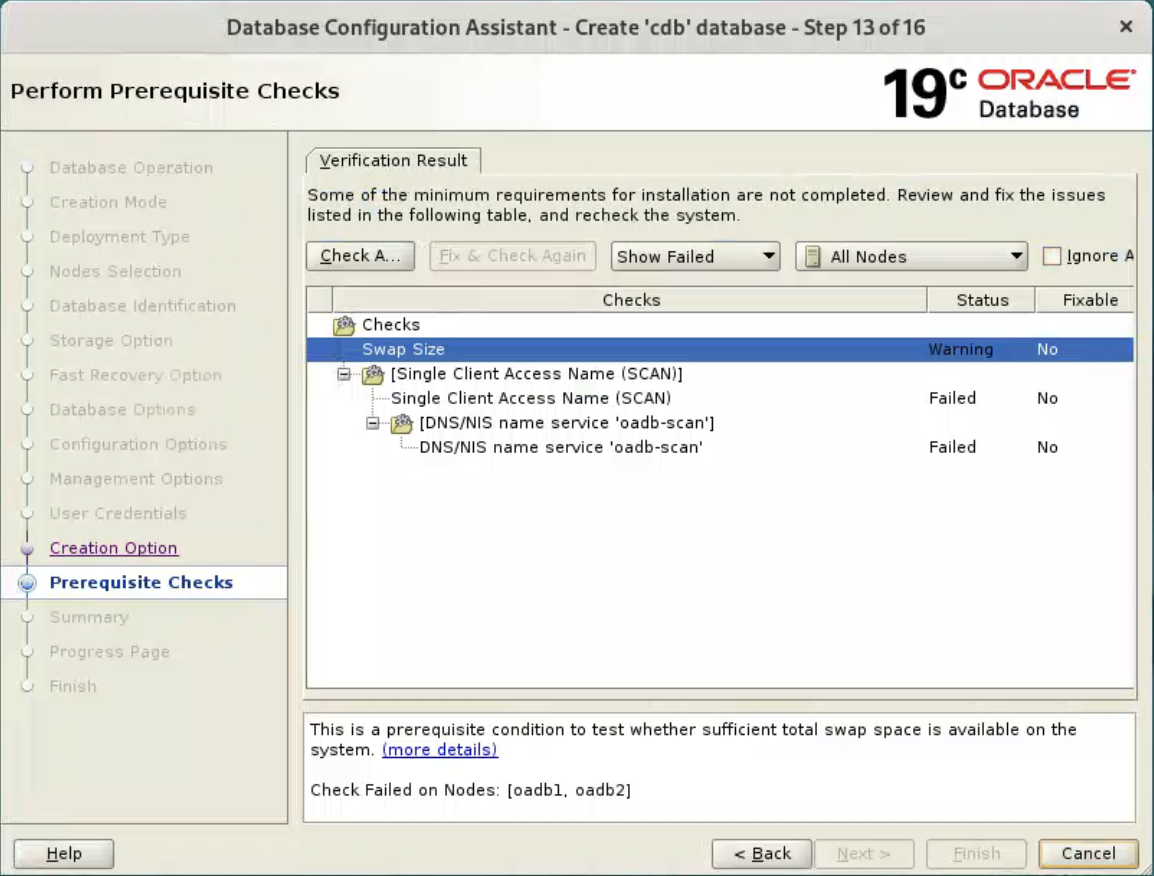Screen dimensions: 1154x876
Task: Open Help for this wizard
Action: (x=64, y=854)
